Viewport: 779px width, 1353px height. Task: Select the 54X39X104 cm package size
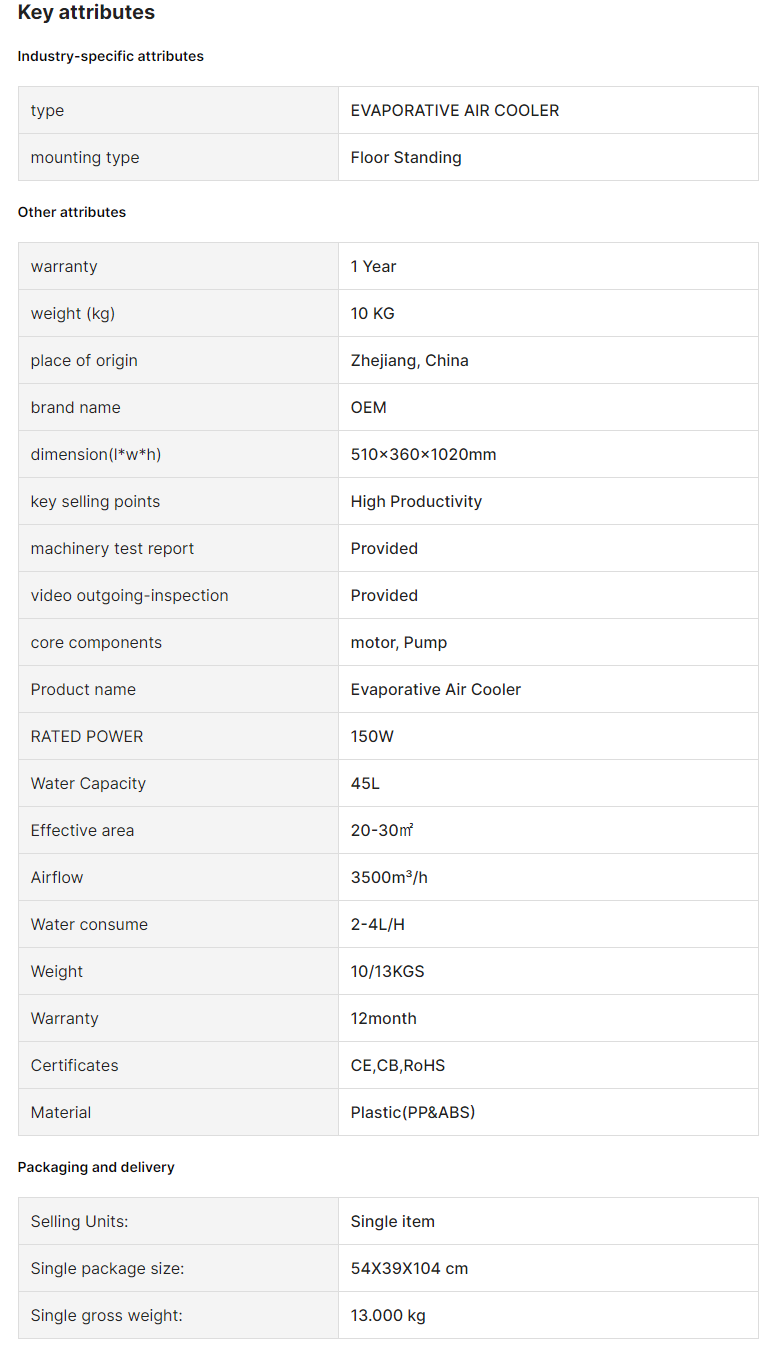[409, 1269]
